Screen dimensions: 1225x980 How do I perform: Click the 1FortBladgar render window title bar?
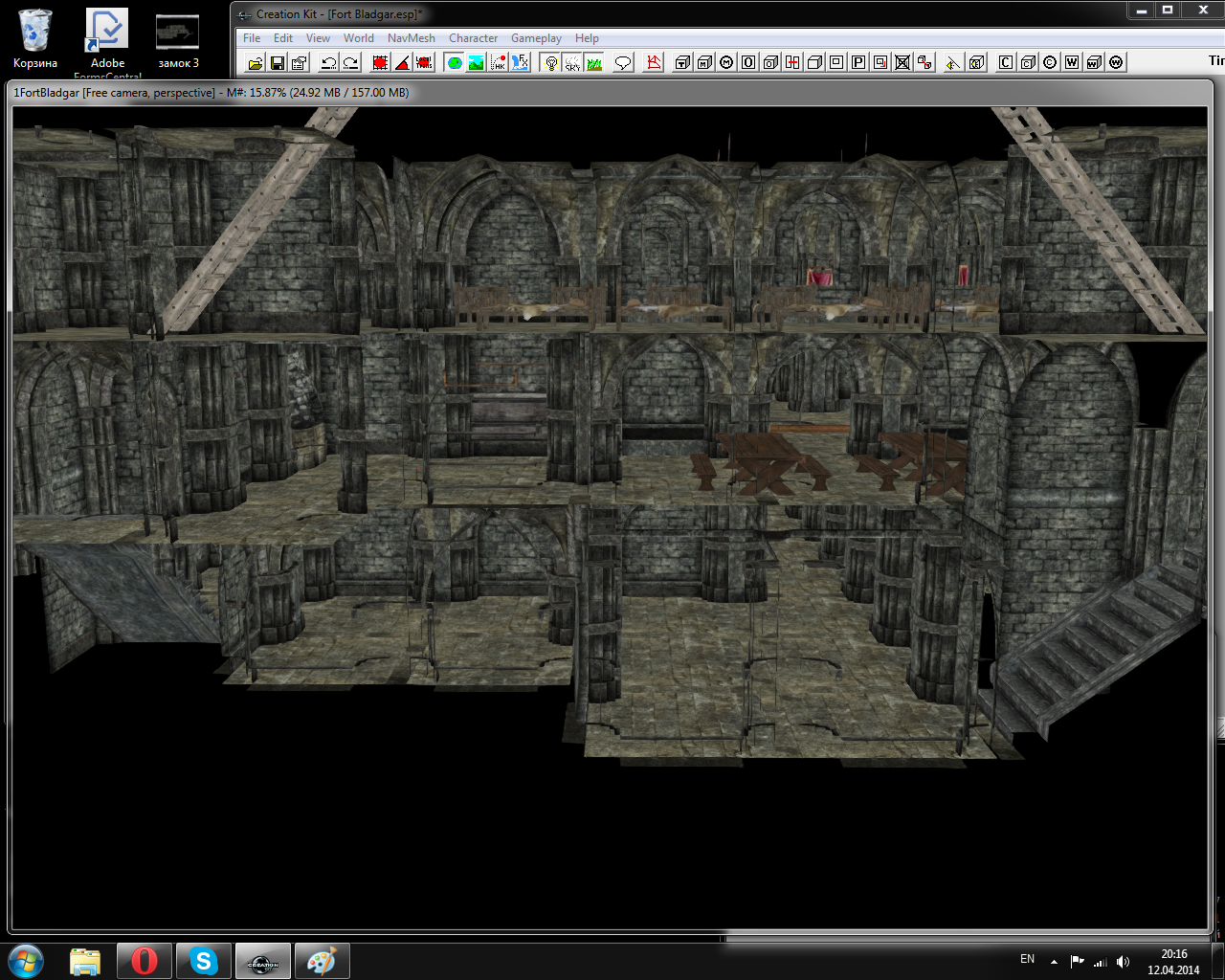610,93
